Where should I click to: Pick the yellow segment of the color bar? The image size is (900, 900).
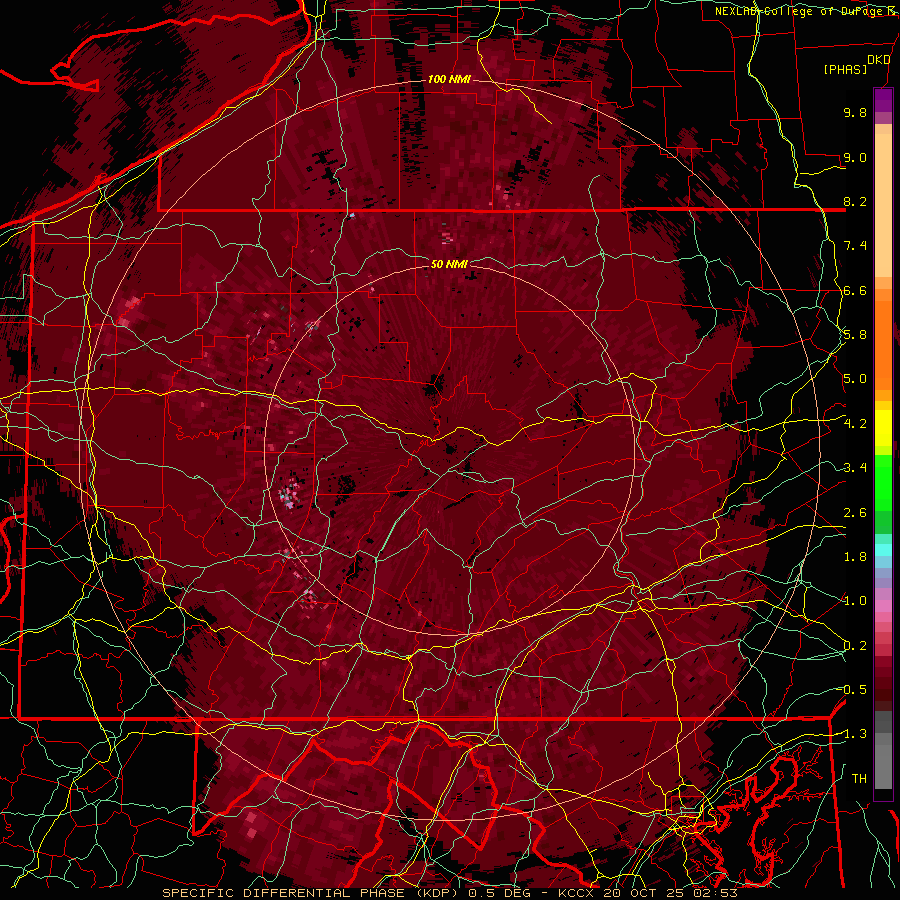[x=883, y=428]
